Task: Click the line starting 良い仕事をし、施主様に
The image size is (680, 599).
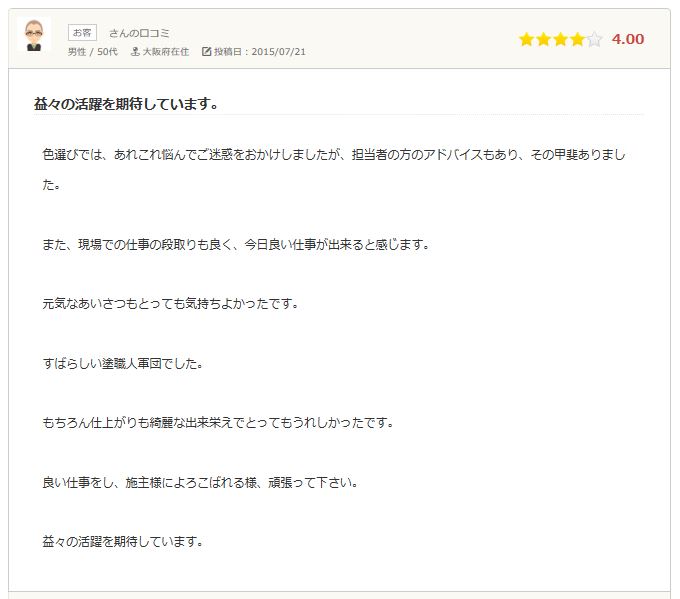Action: [200, 482]
